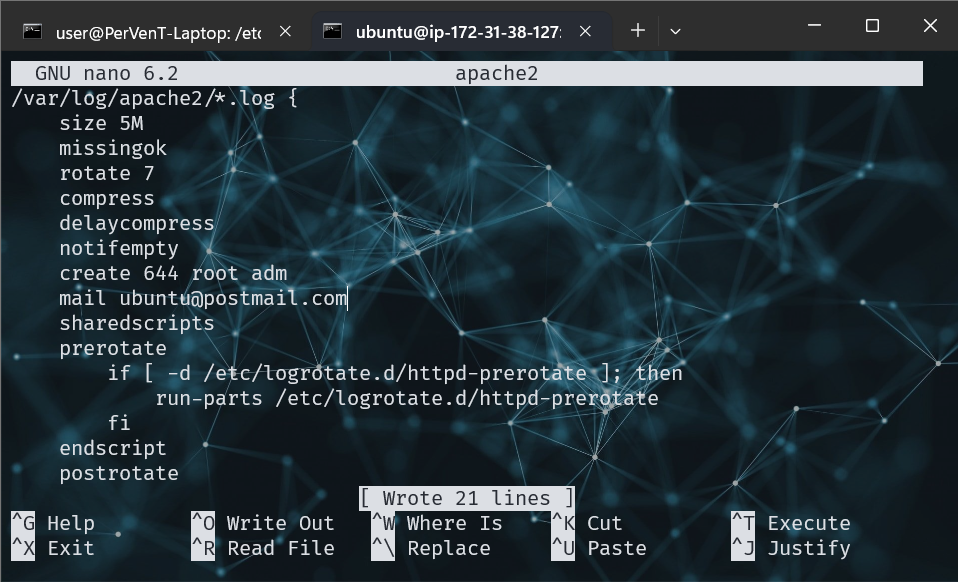Click the 'rotate 7' line
Image resolution: width=958 pixels, height=582 pixels.
click(107, 173)
